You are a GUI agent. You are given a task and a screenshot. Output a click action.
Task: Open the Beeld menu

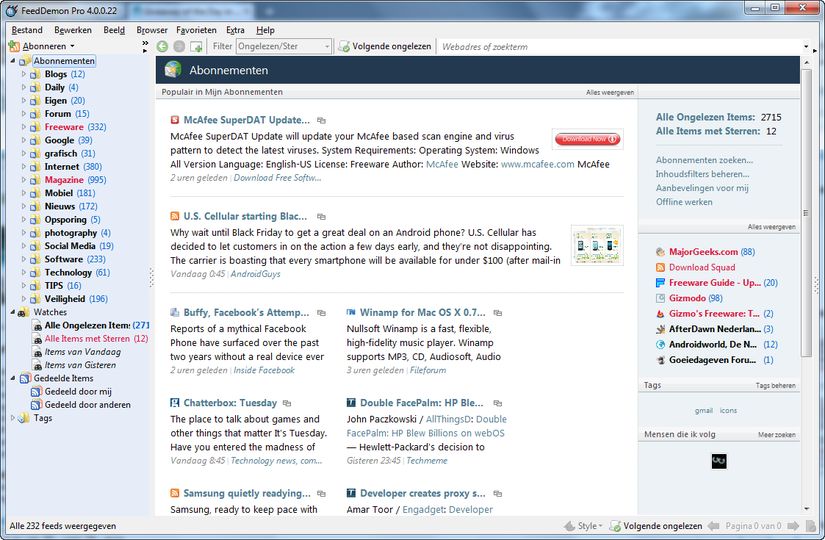click(x=114, y=30)
